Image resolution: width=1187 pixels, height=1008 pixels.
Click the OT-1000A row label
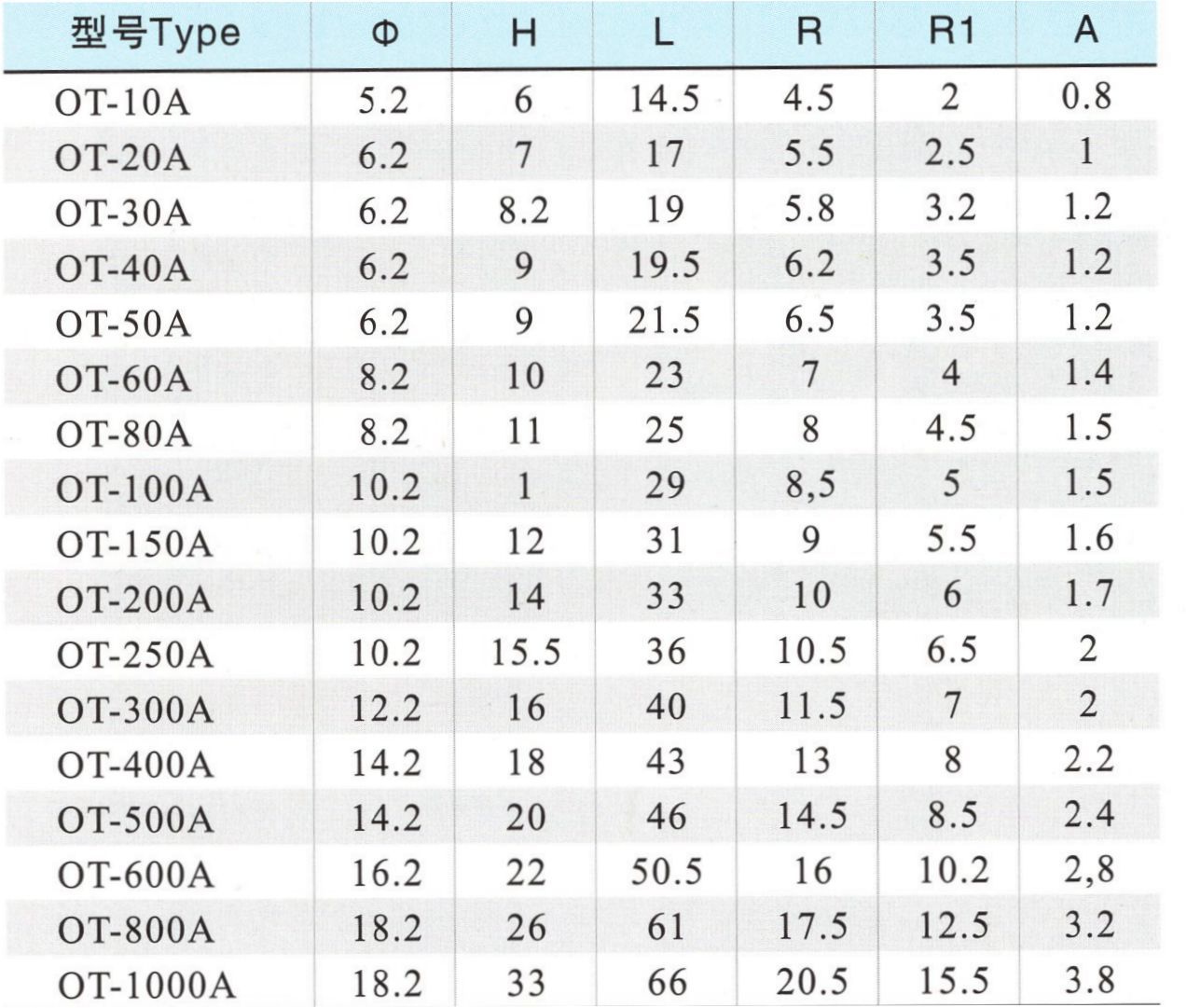pyautogui.click(x=146, y=987)
